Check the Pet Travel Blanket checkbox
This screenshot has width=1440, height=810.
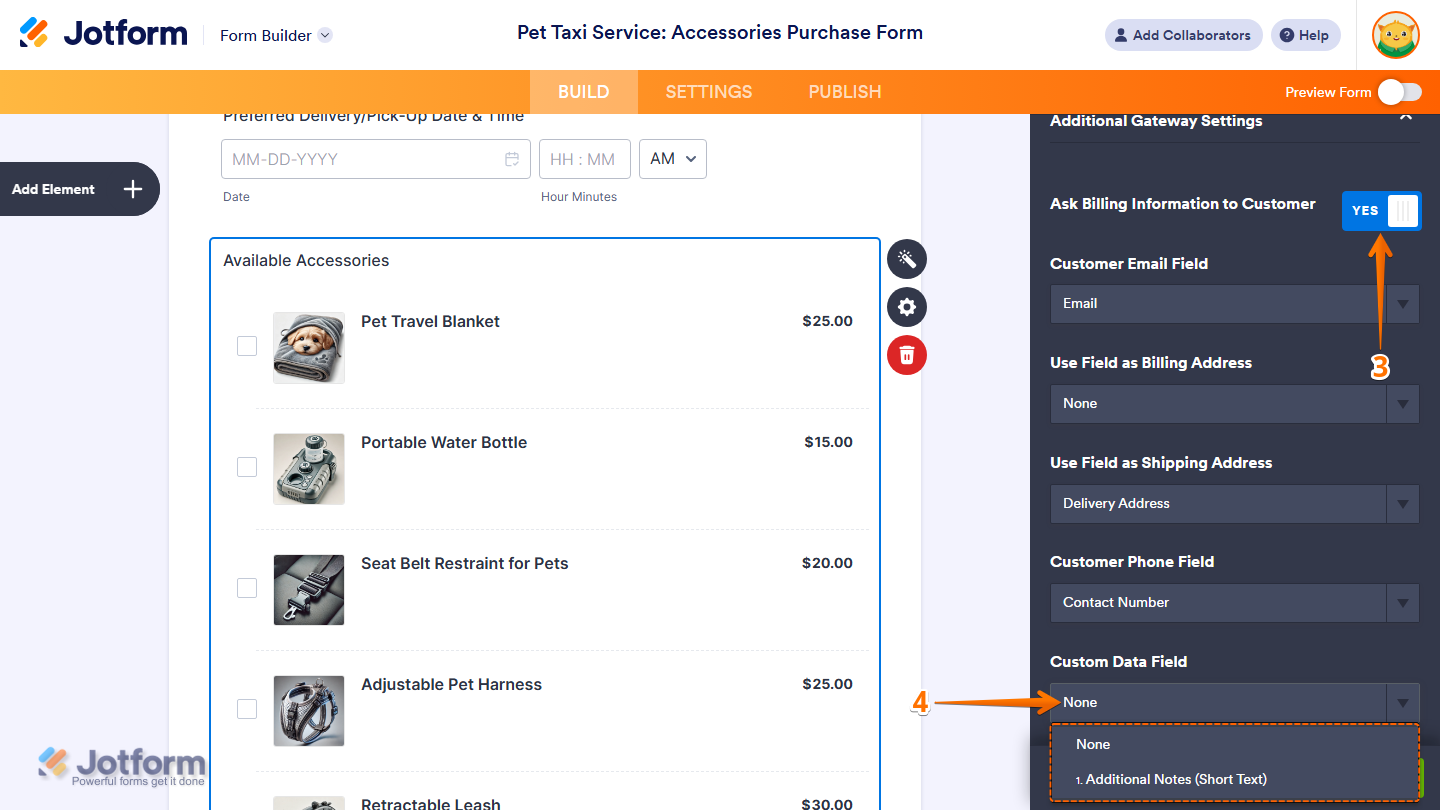tap(246, 346)
